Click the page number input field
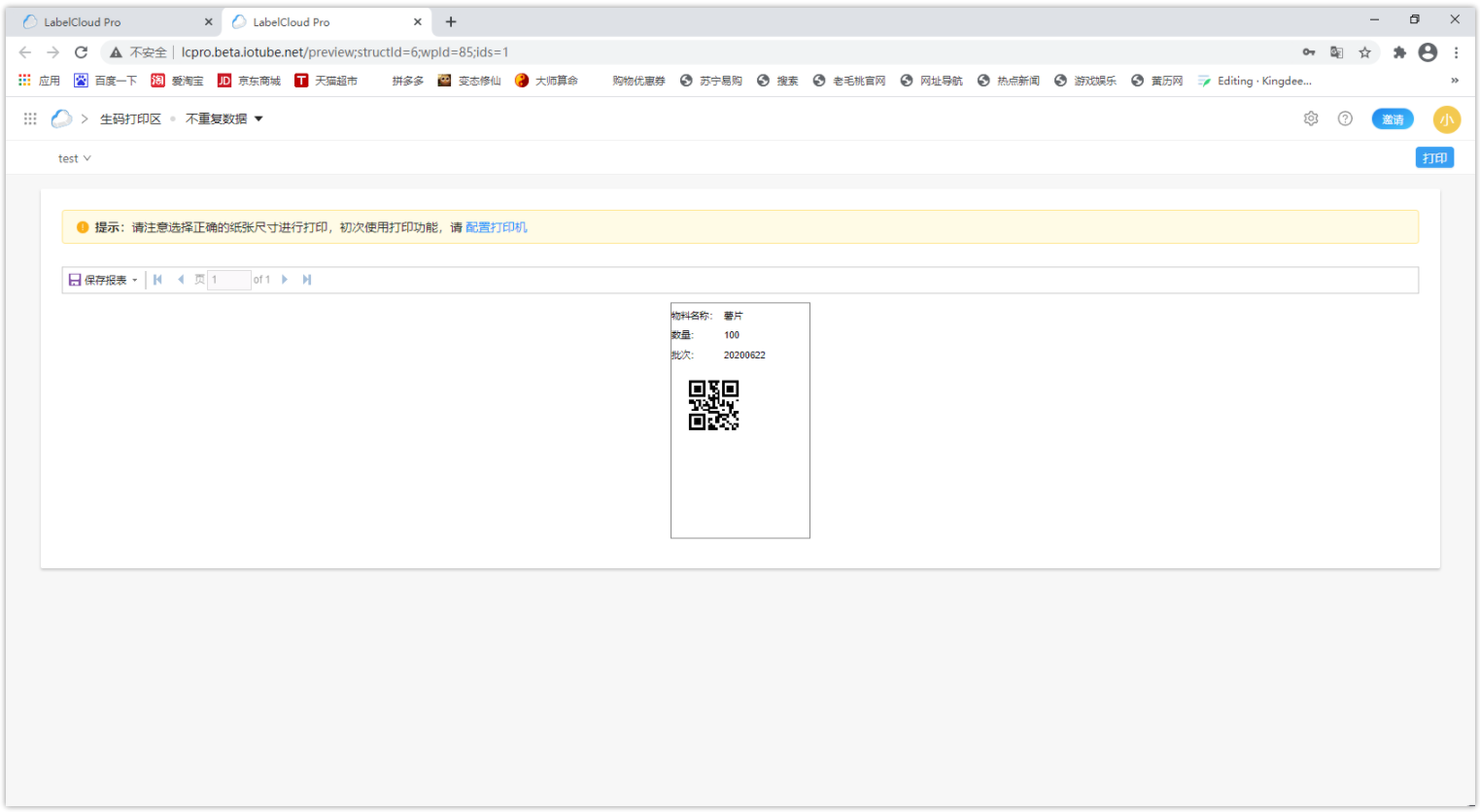Image resolution: width=1480 pixels, height=812 pixels. click(x=229, y=280)
